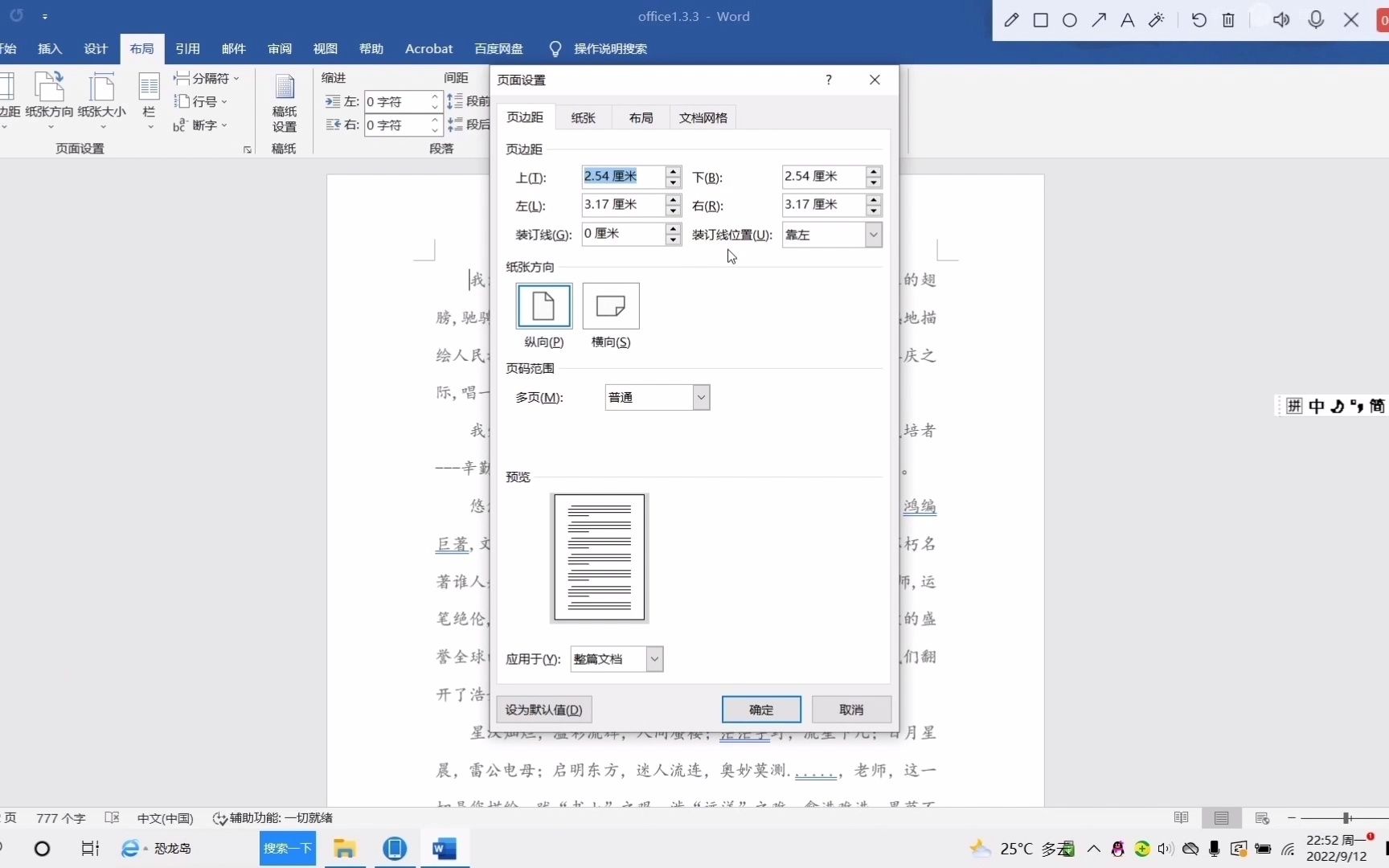Click the 下 margin spinner arrows
This screenshot has height=868, width=1389.
tap(874, 177)
